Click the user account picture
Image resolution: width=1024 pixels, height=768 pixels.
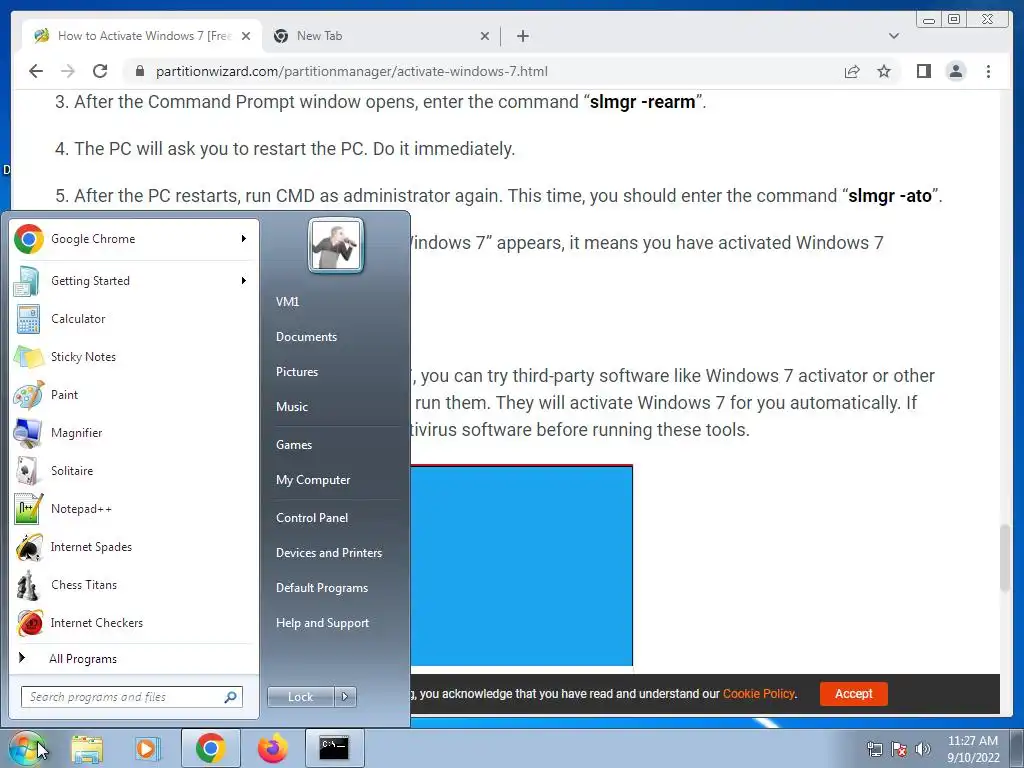tap(336, 246)
